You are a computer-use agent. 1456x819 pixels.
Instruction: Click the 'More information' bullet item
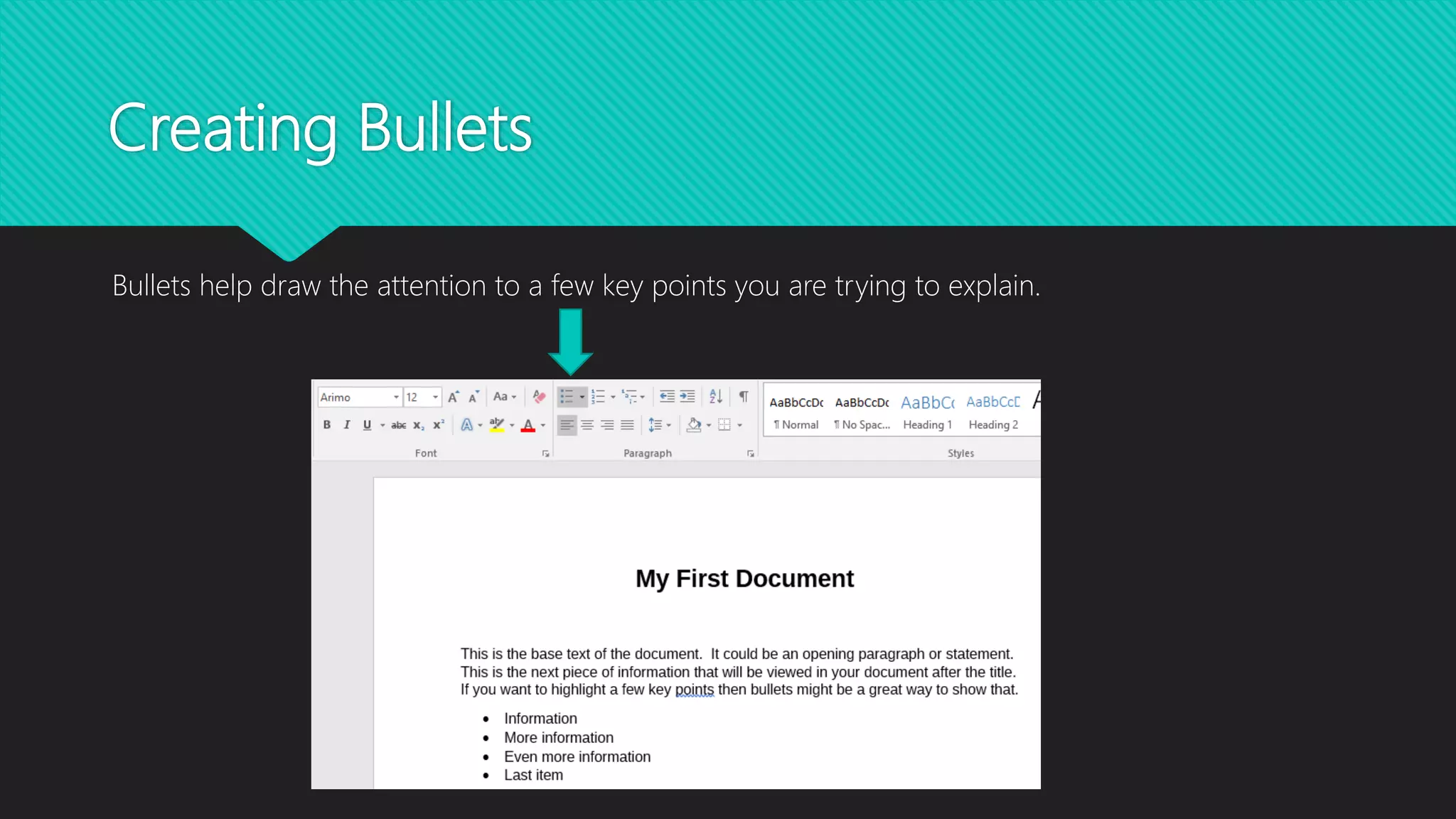(x=559, y=738)
